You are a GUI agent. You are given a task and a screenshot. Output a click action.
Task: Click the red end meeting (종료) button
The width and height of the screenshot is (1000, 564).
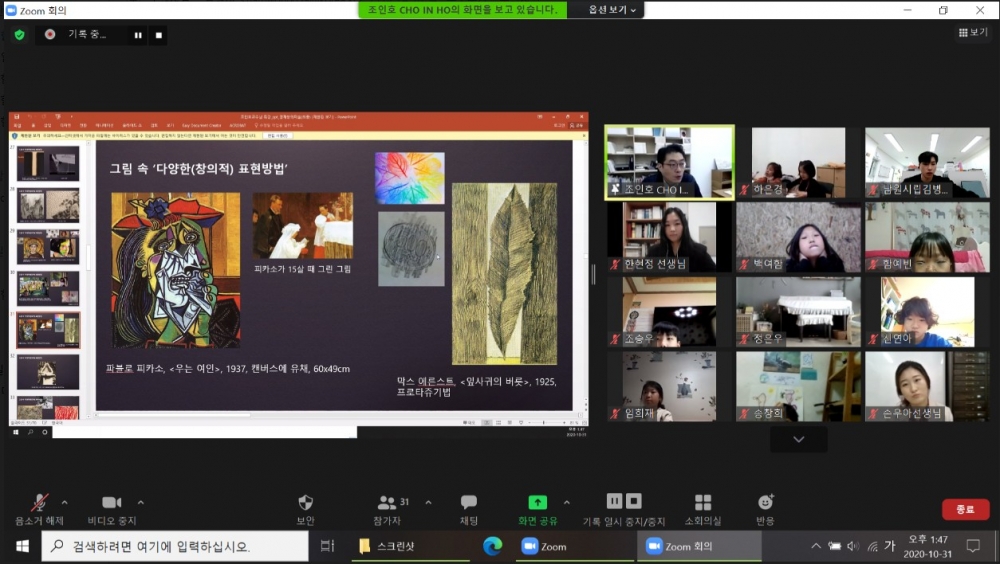click(966, 509)
